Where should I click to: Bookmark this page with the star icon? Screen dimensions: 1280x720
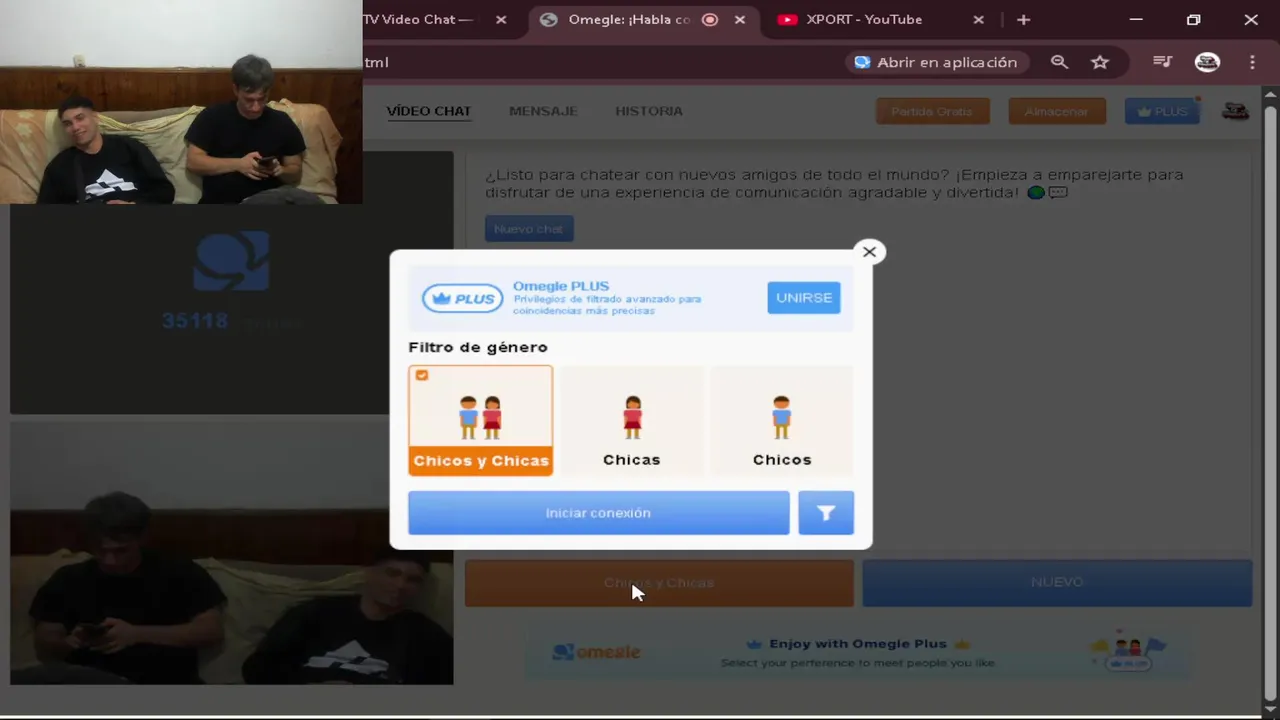pos(1100,62)
